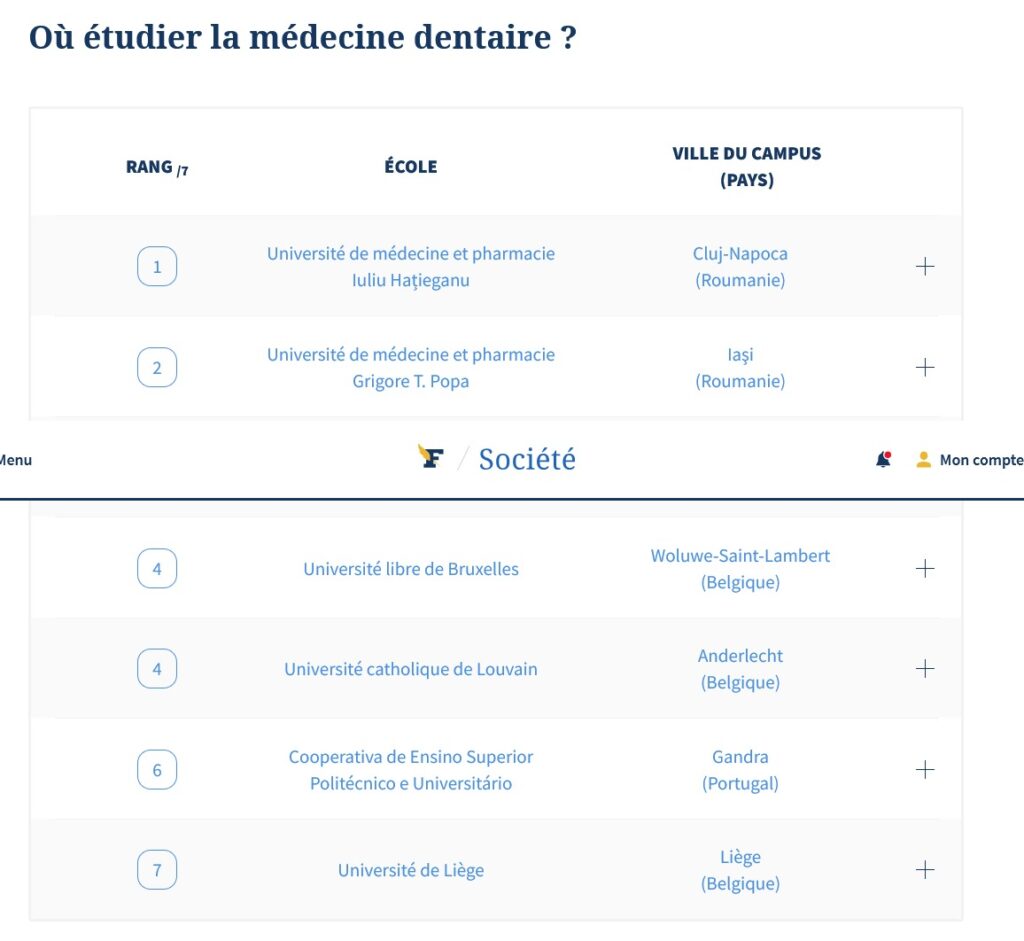
Task: Expand the Université catholique de Louvain row
Action: click(925, 668)
